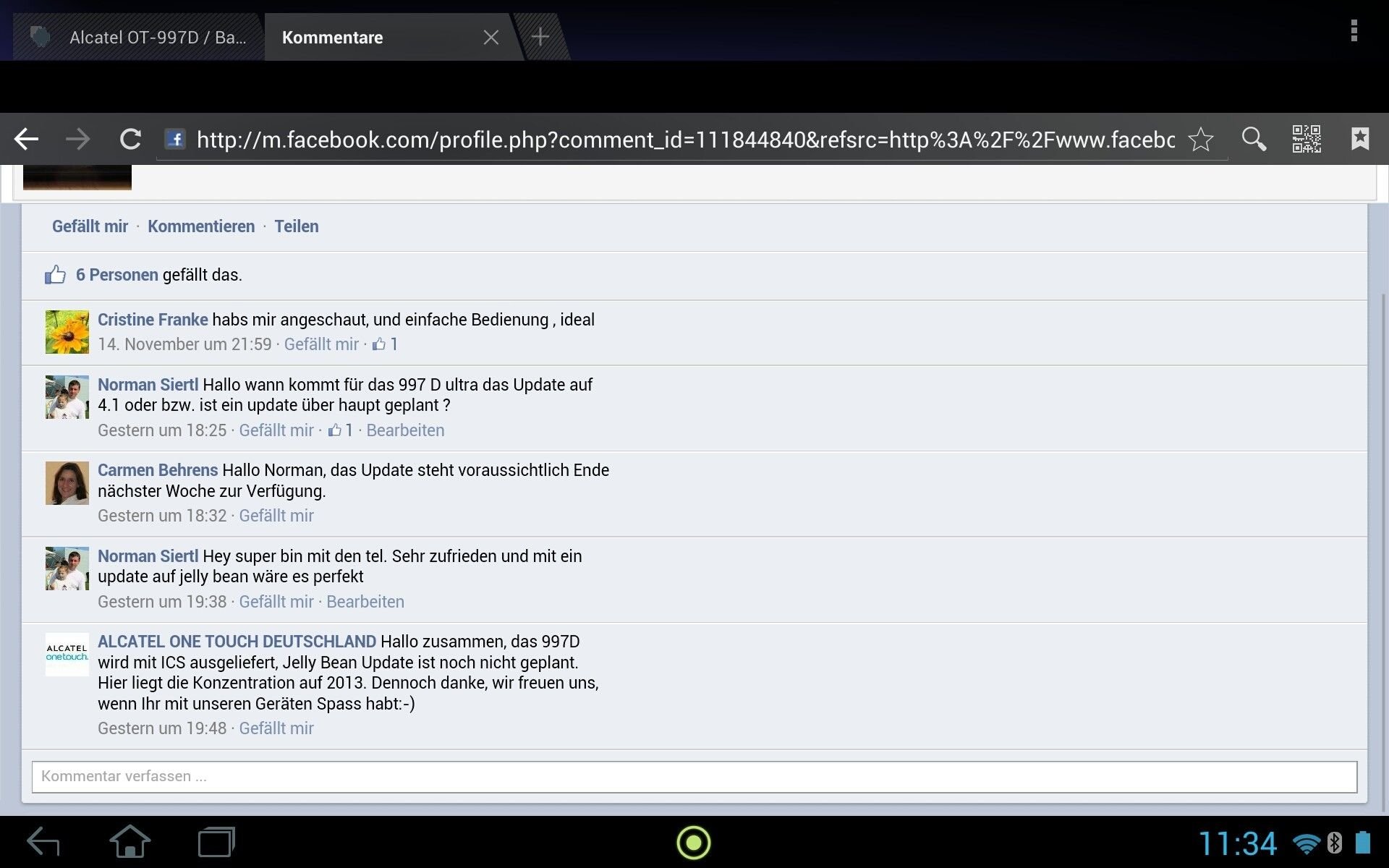This screenshot has height=868, width=1389.
Task: Tap the Wi-Fi status icon
Action: coord(1307,843)
